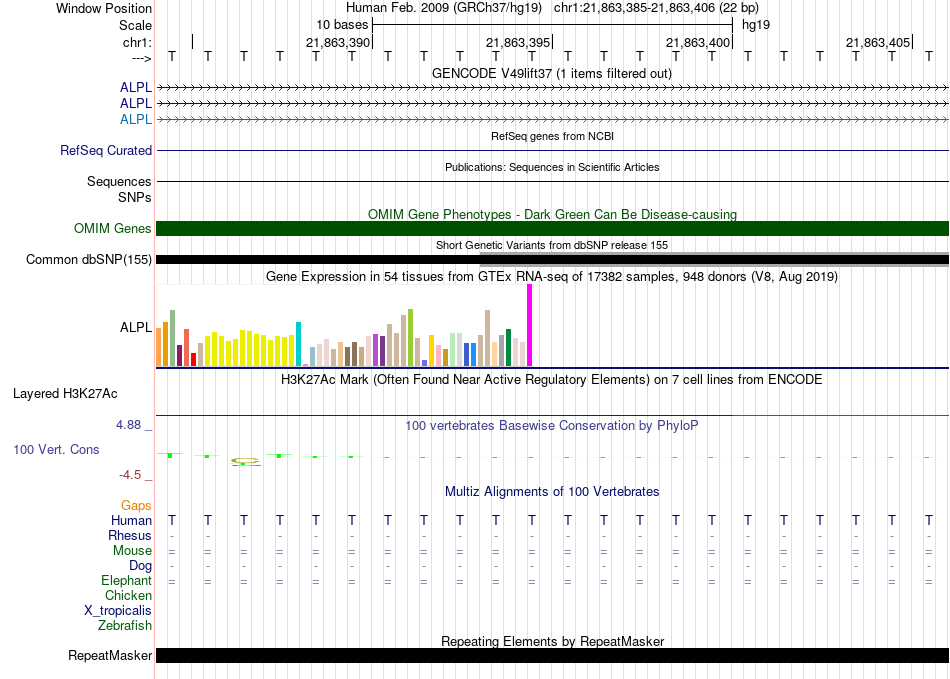The height and width of the screenshot is (679, 950).
Task: Click the OMIM Genes track label
Action: [x=113, y=229]
